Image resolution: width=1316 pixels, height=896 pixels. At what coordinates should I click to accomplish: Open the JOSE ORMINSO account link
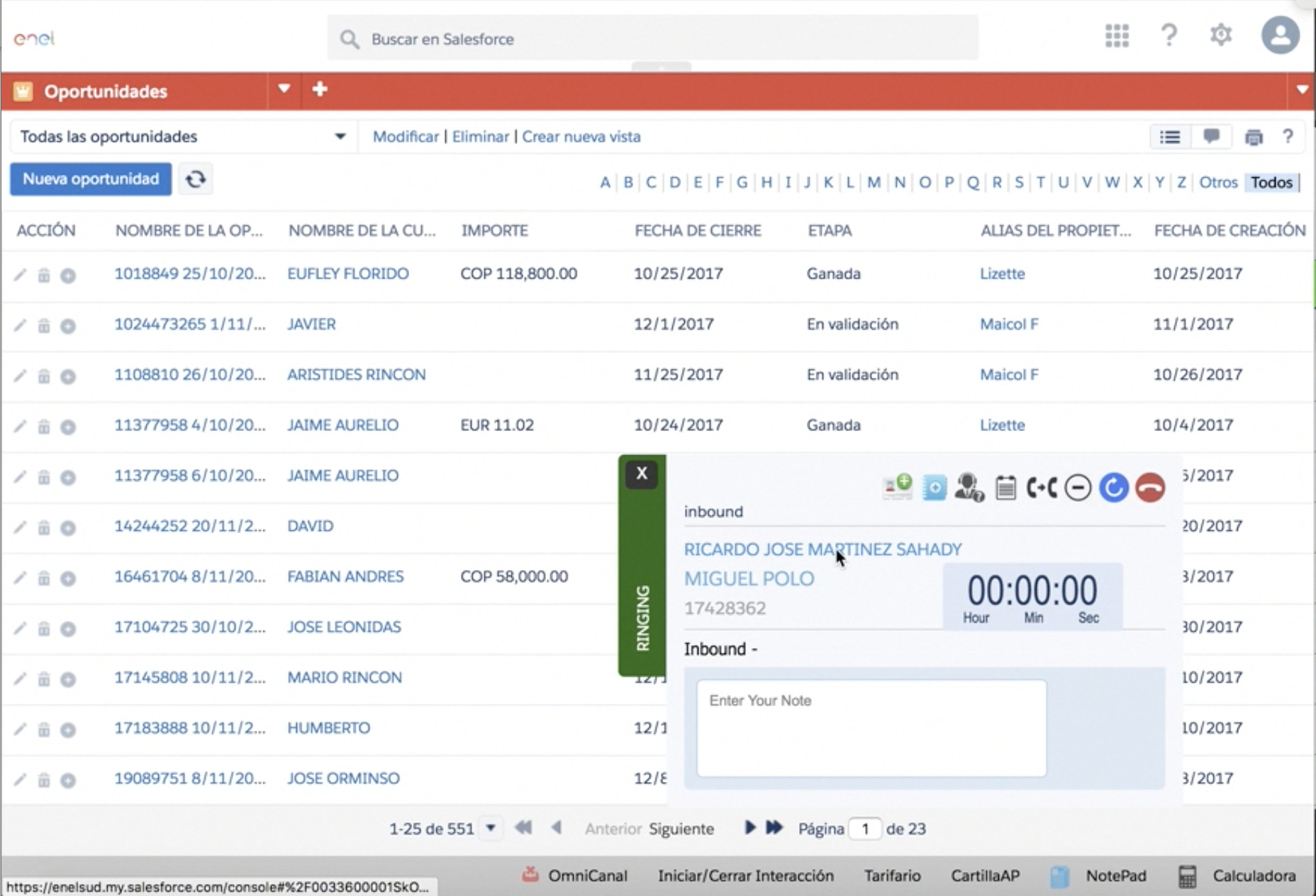tap(343, 778)
